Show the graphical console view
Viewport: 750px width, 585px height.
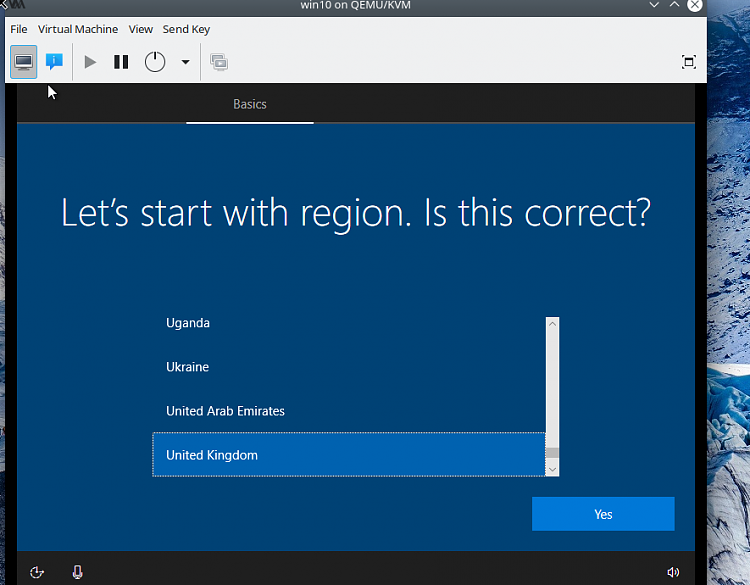click(x=23, y=62)
